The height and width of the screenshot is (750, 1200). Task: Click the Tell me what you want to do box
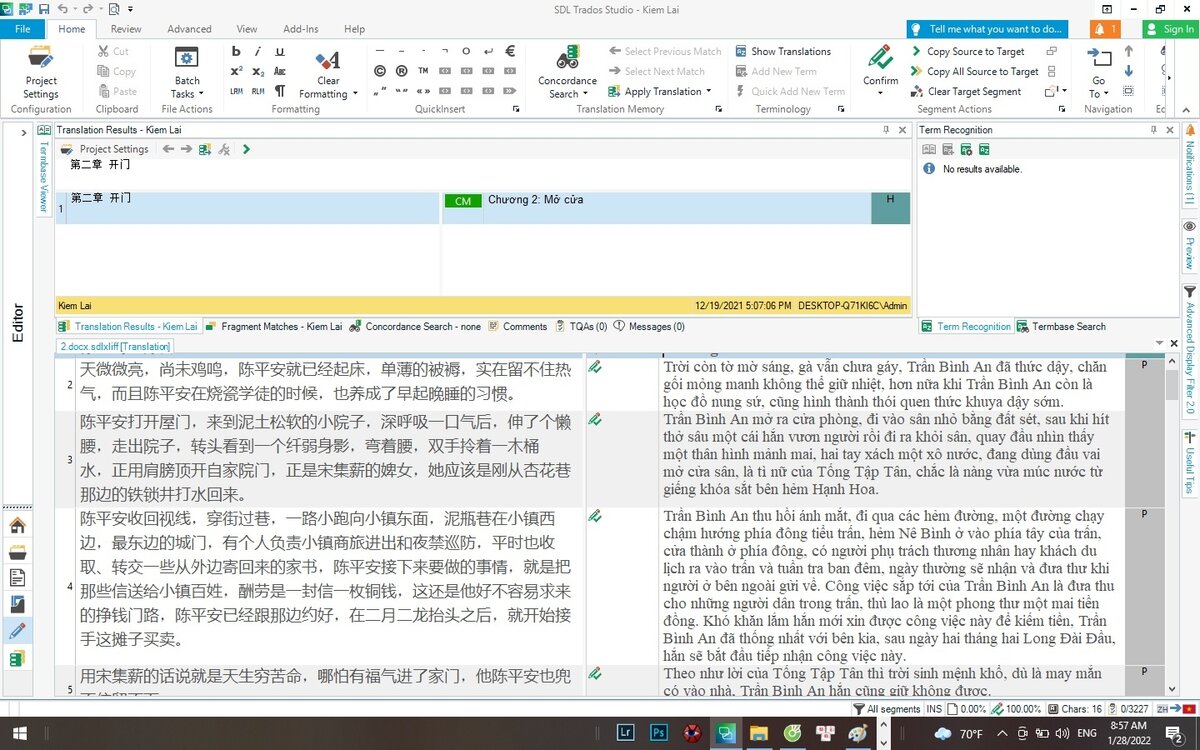[988, 29]
